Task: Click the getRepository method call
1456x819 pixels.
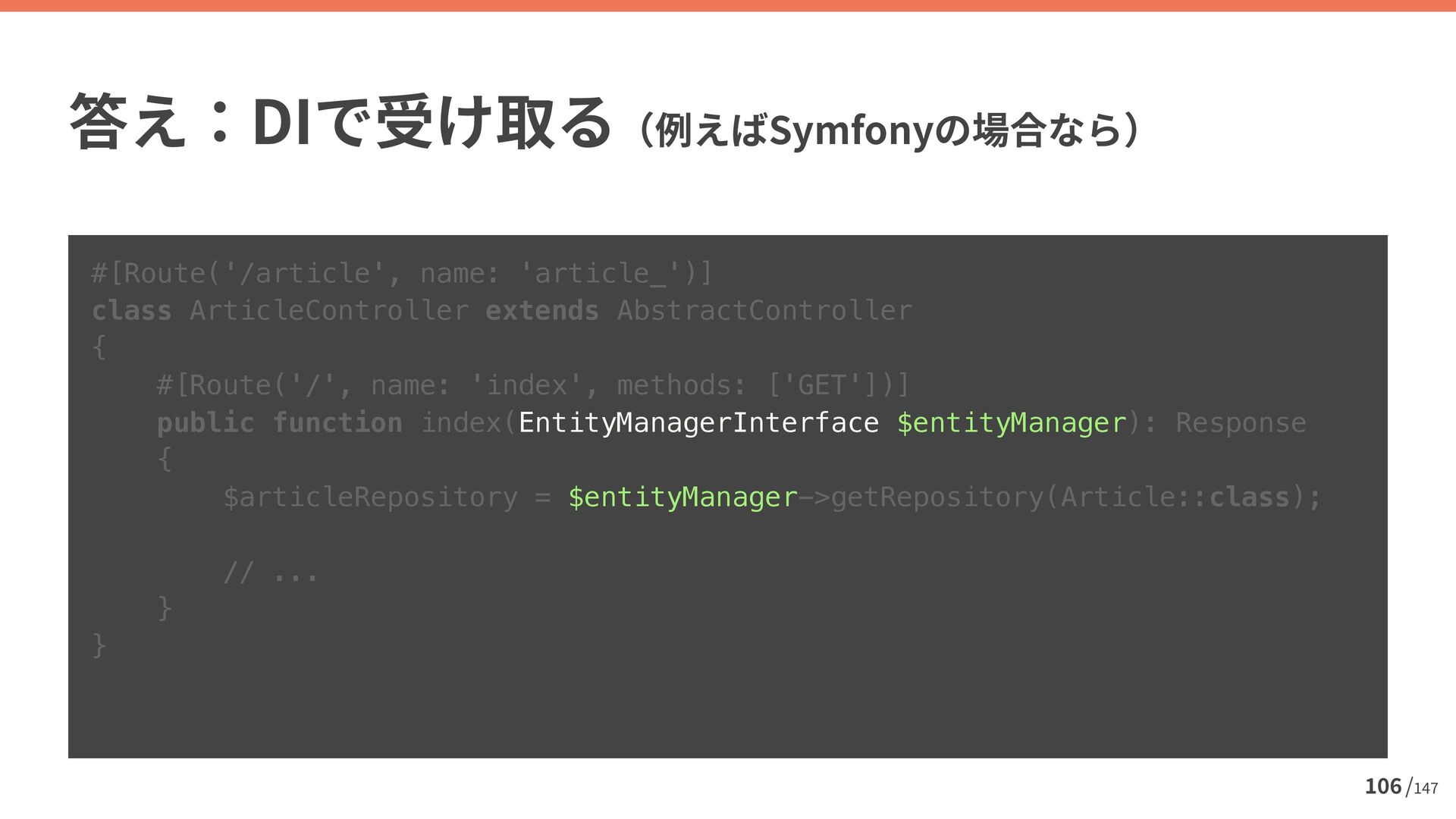Action: 937,497
